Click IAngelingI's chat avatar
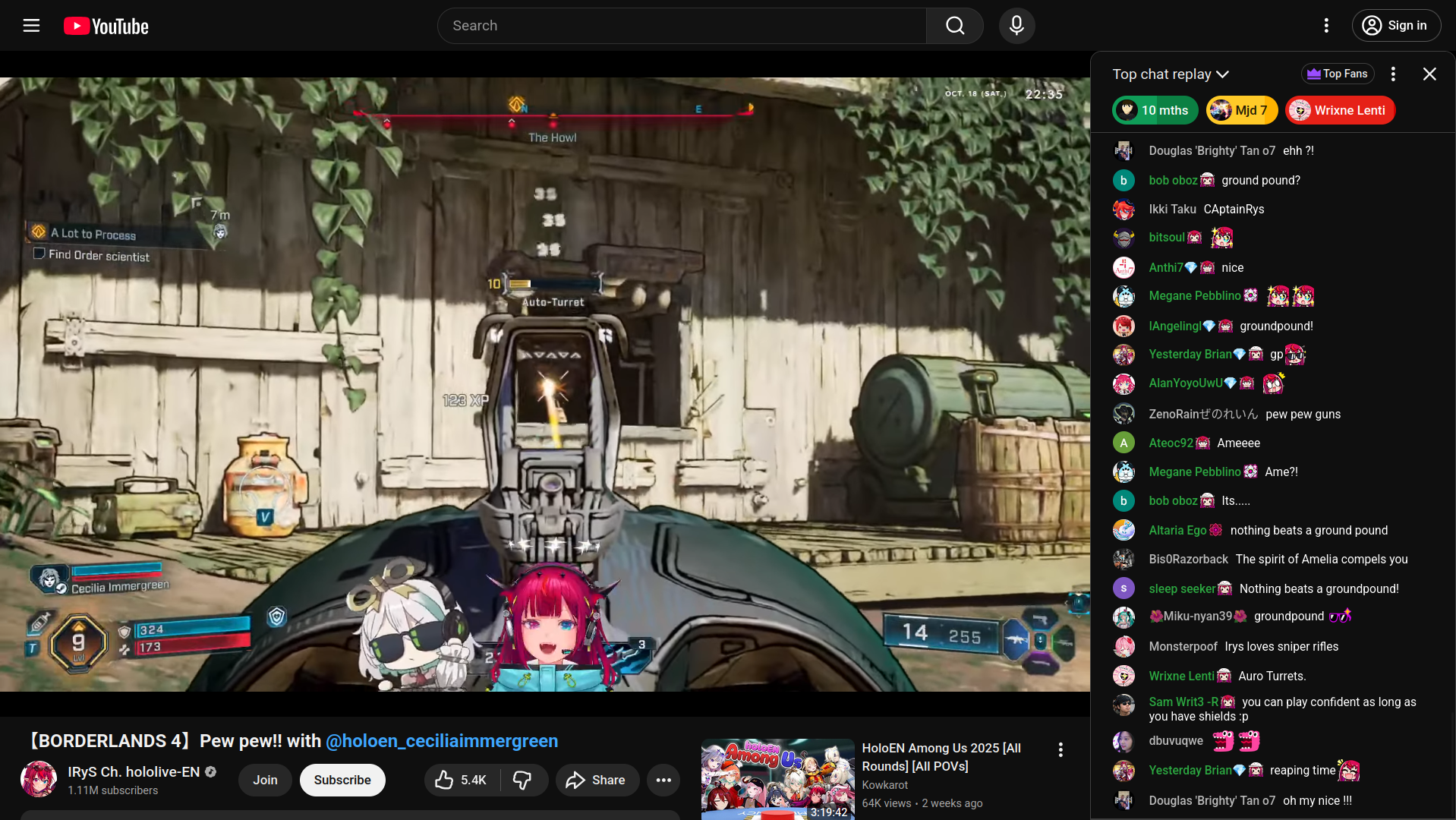The width and height of the screenshot is (1456, 820). click(x=1124, y=326)
